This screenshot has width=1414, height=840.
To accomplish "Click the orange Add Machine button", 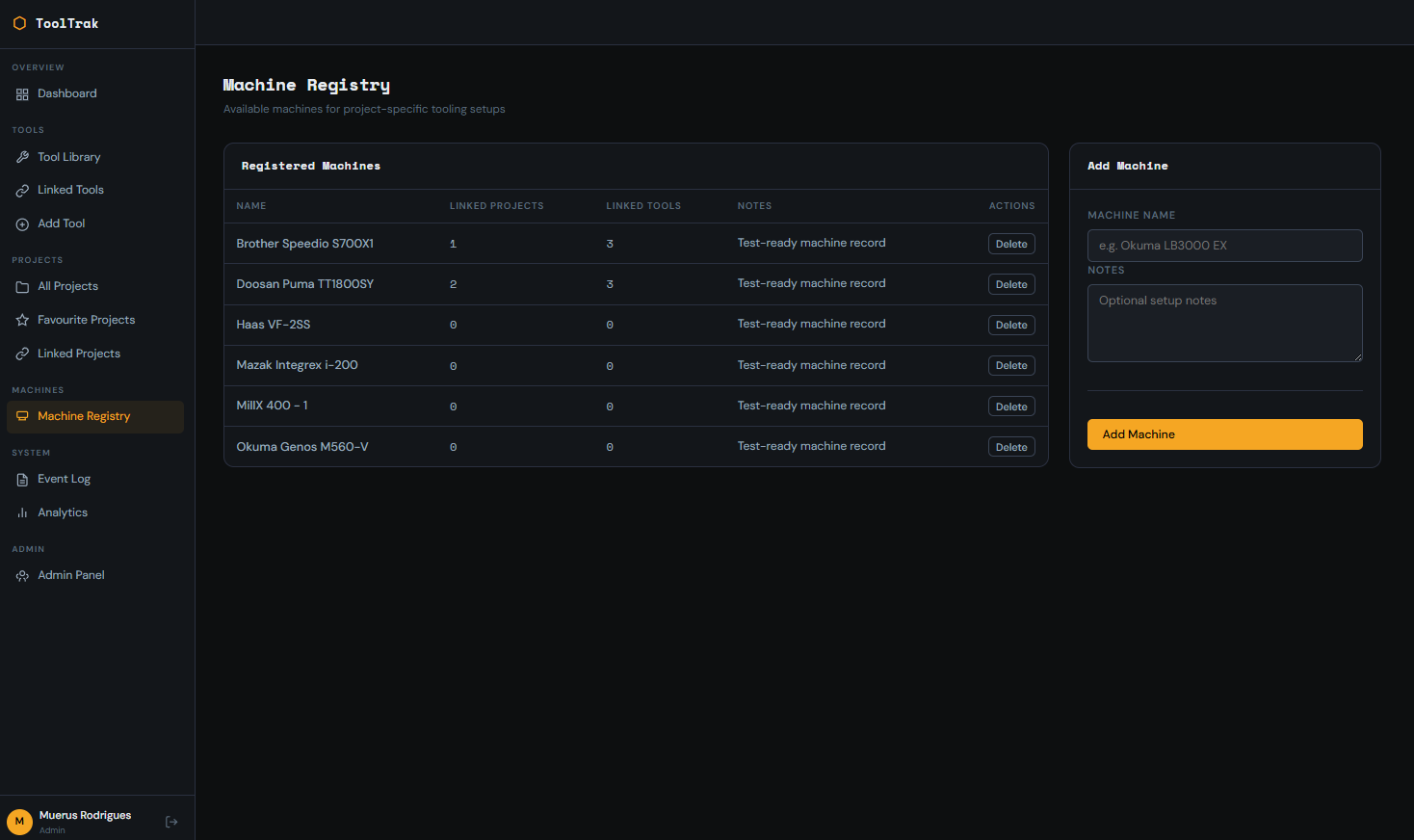I will [x=1225, y=434].
